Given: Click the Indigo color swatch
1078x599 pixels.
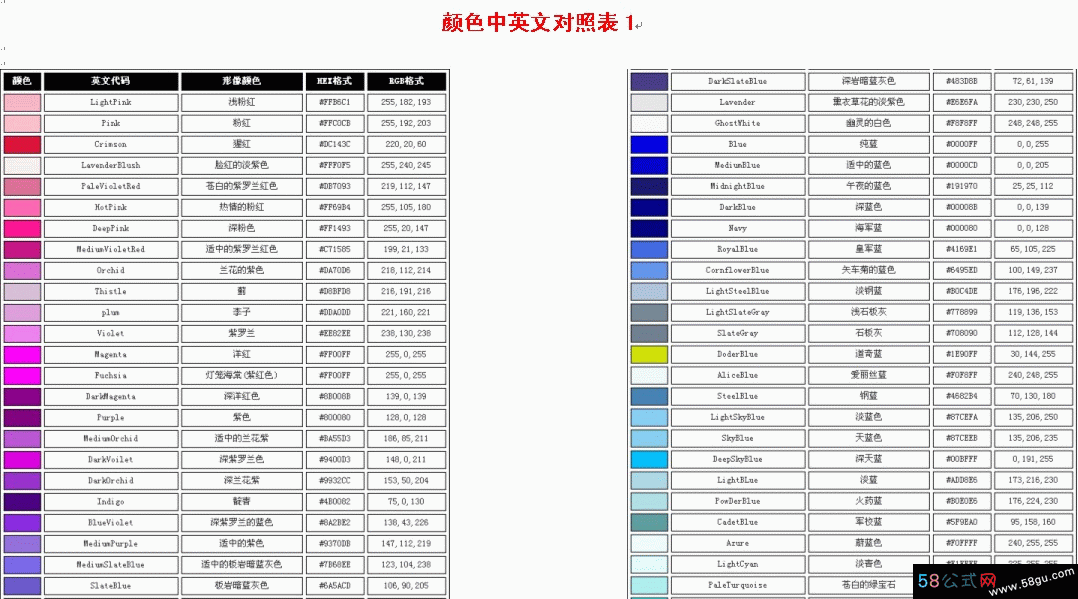Looking at the screenshot, I should coord(22,502).
